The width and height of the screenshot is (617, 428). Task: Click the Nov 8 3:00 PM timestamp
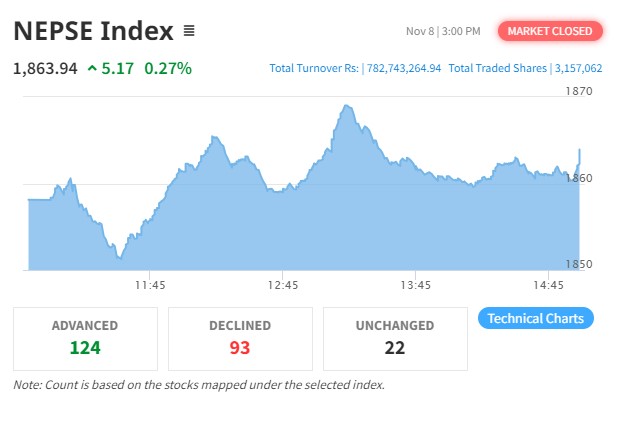[443, 32]
